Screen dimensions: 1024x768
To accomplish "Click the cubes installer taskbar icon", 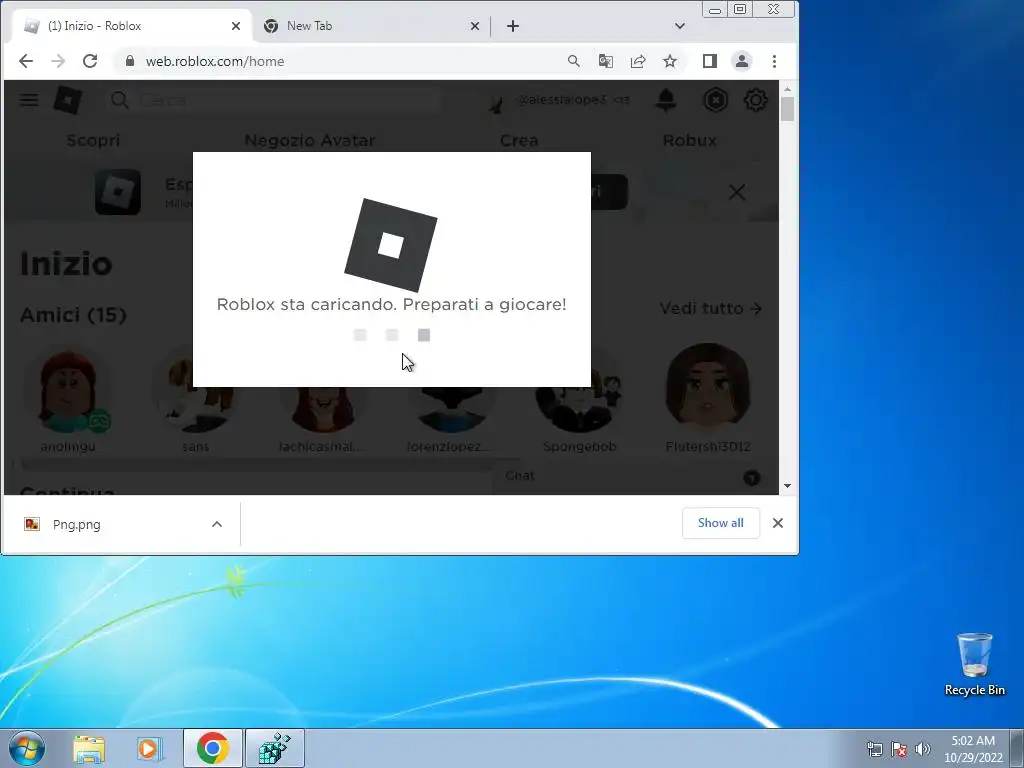I will click(274, 748).
